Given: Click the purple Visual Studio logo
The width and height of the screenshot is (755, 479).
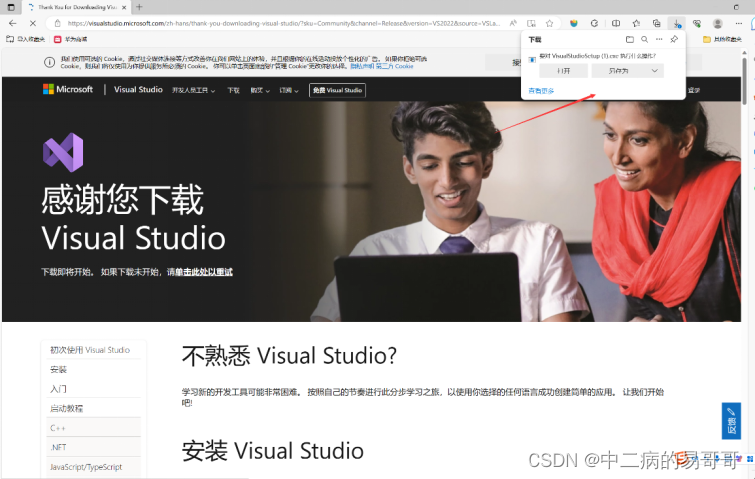Looking at the screenshot, I should [x=63, y=153].
